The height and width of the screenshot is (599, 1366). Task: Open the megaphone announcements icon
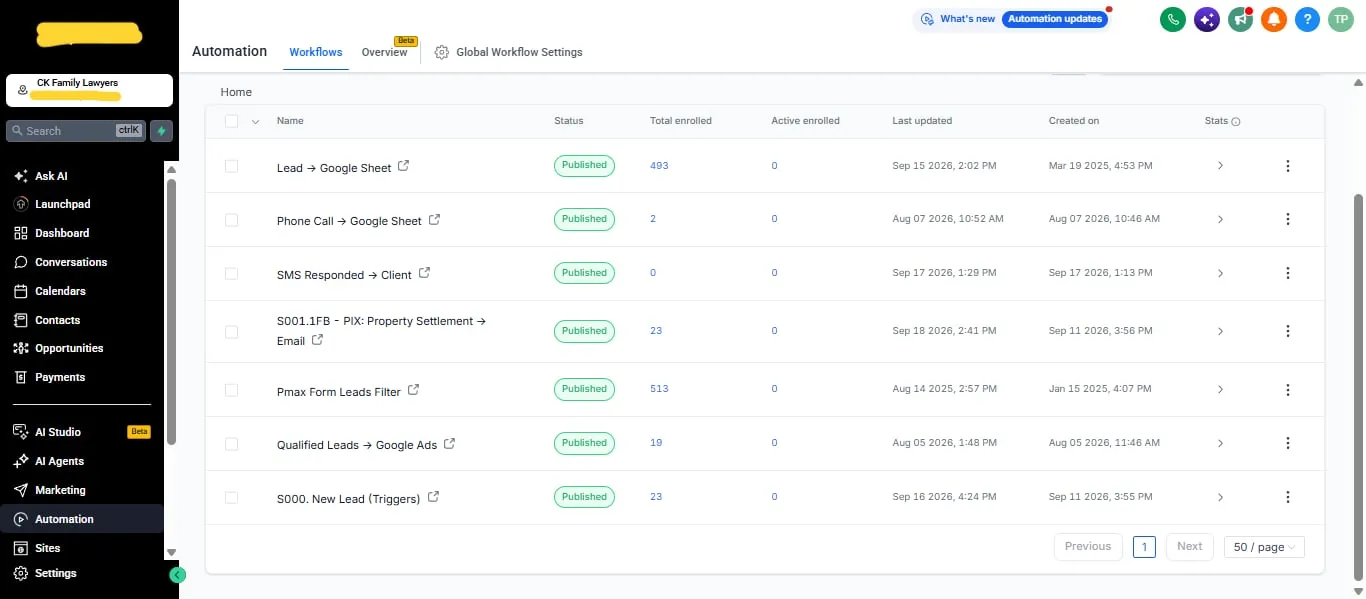[1240, 19]
